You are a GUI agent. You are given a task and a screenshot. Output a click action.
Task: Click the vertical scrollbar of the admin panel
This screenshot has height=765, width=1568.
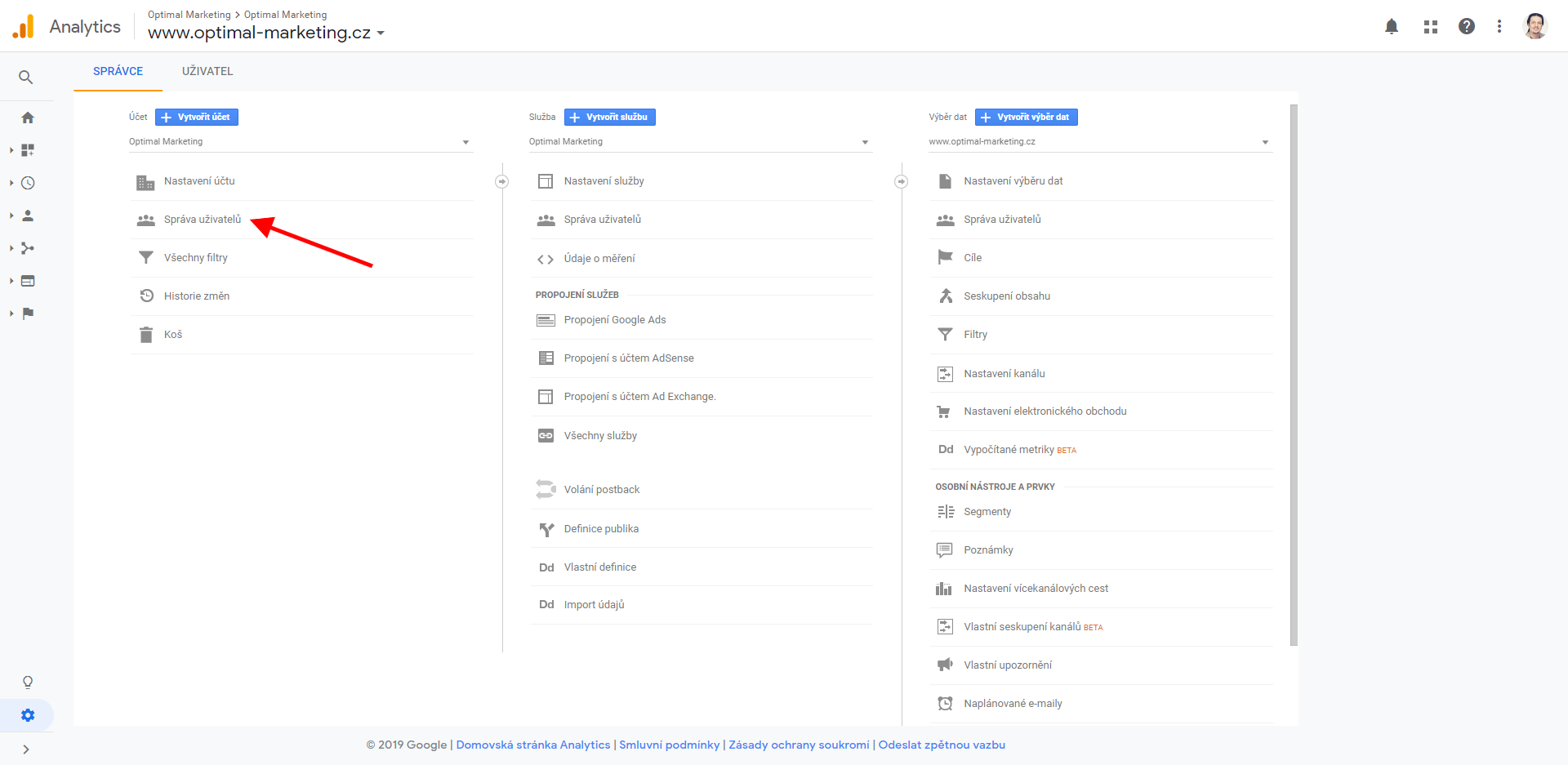(x=1294, y=375)
